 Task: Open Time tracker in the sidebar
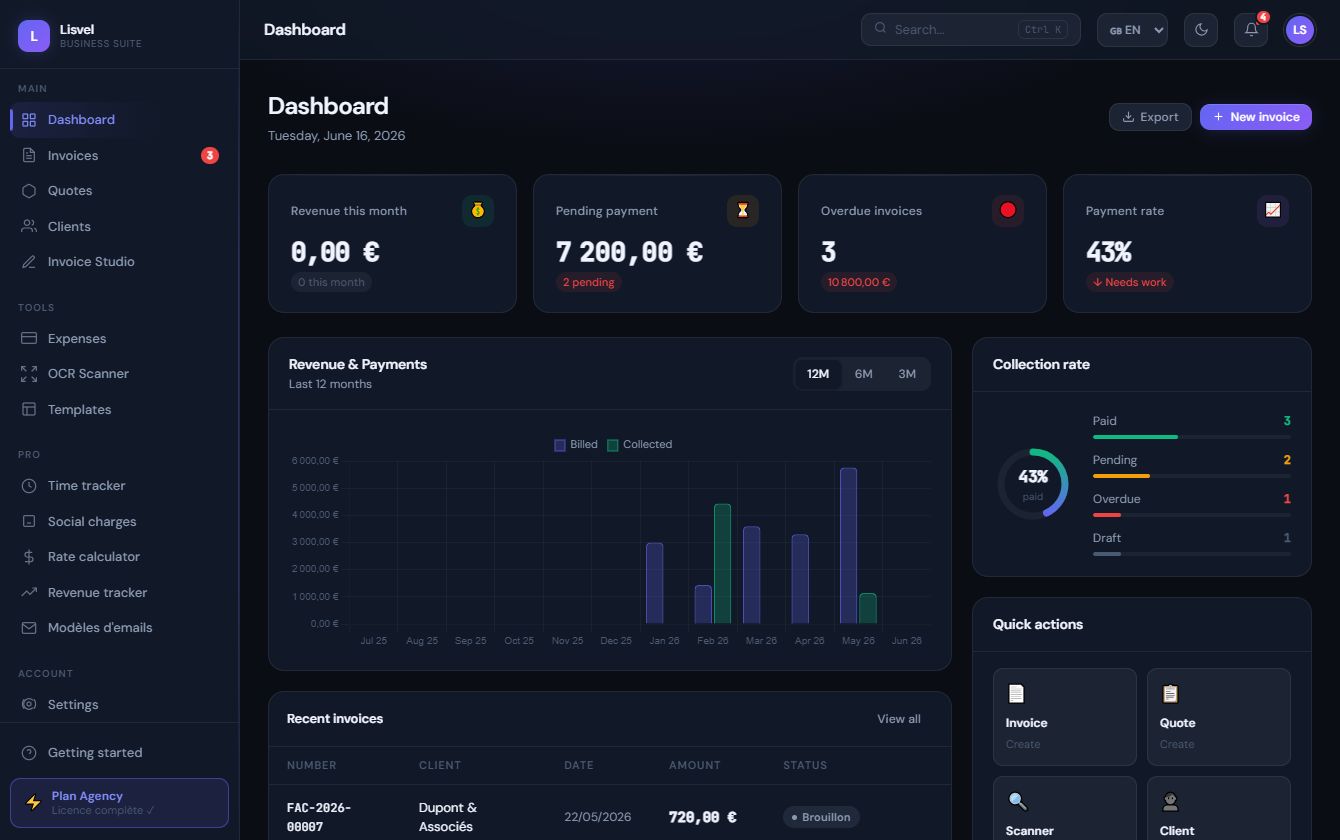120,486
